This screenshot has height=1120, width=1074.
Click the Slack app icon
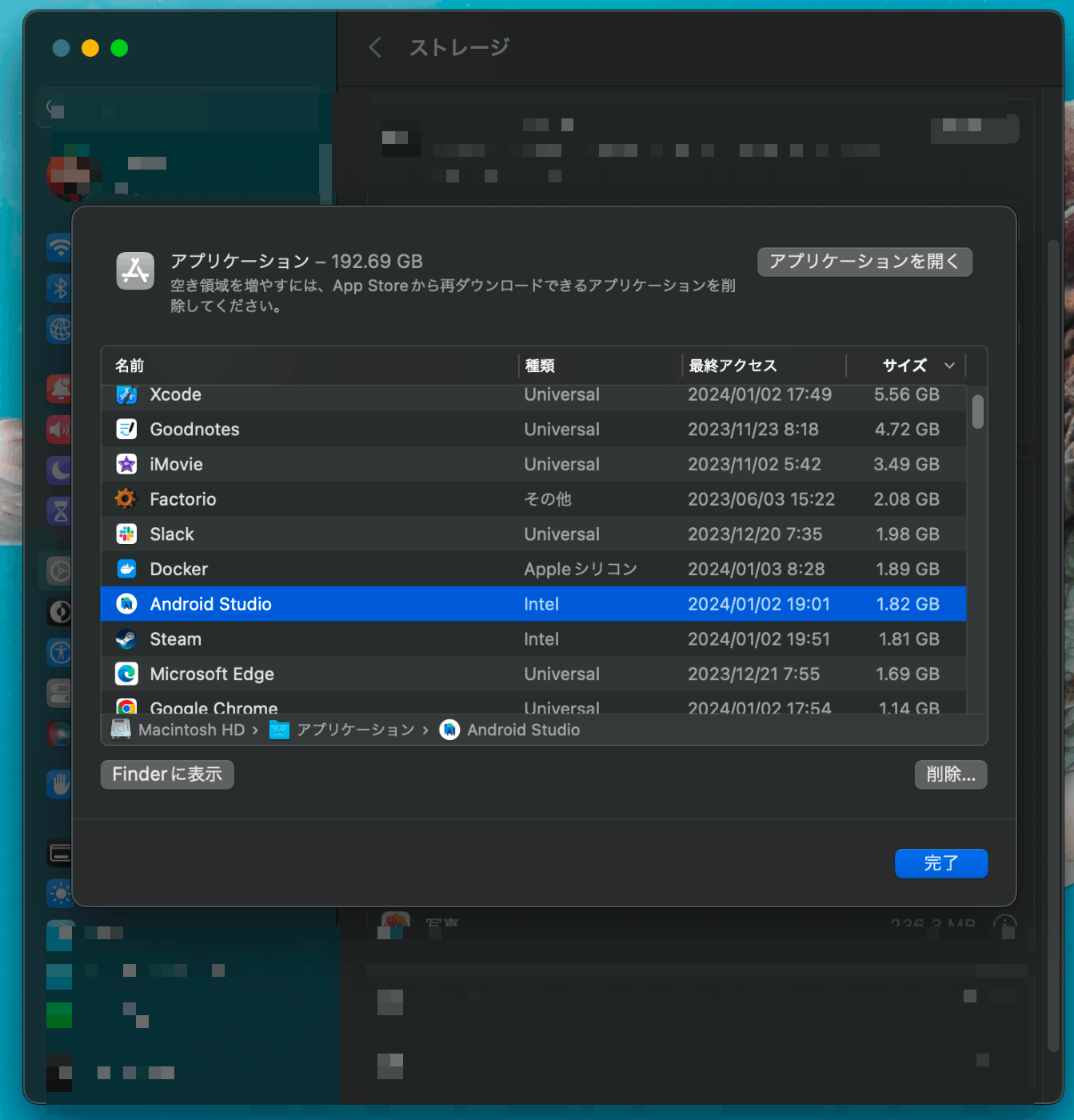click(x=126, y=534)
